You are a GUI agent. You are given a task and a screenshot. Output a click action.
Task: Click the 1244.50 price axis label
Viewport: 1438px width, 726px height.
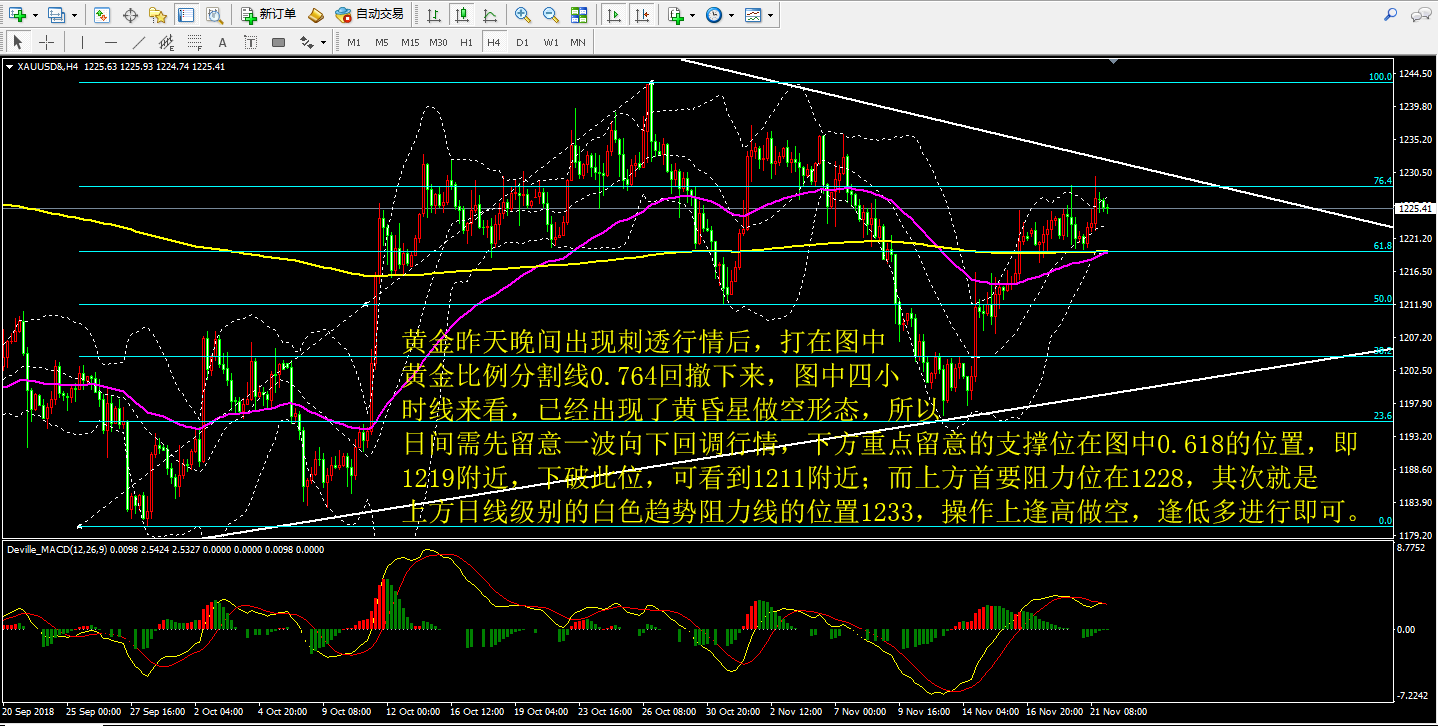pyautogui.click(x=1414, y=74)
